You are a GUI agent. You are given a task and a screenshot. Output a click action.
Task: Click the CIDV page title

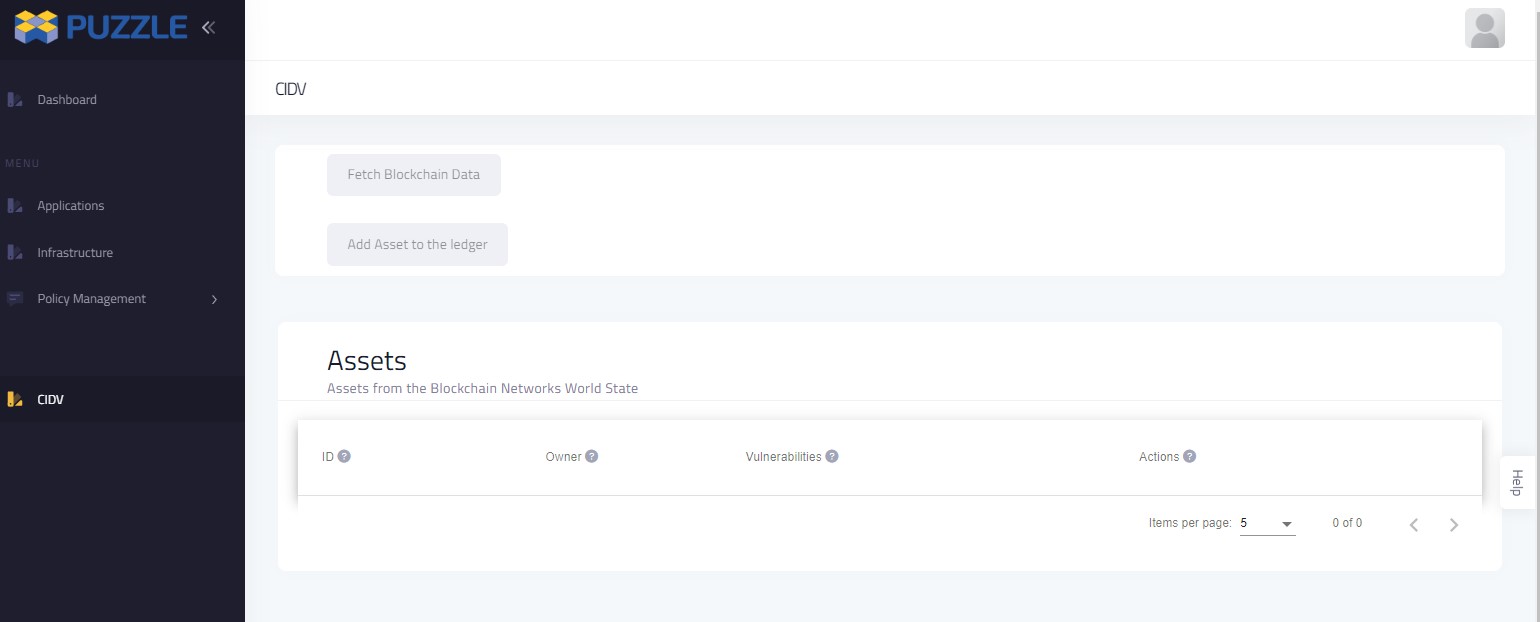pyautogui.click(x=290, y=89)
